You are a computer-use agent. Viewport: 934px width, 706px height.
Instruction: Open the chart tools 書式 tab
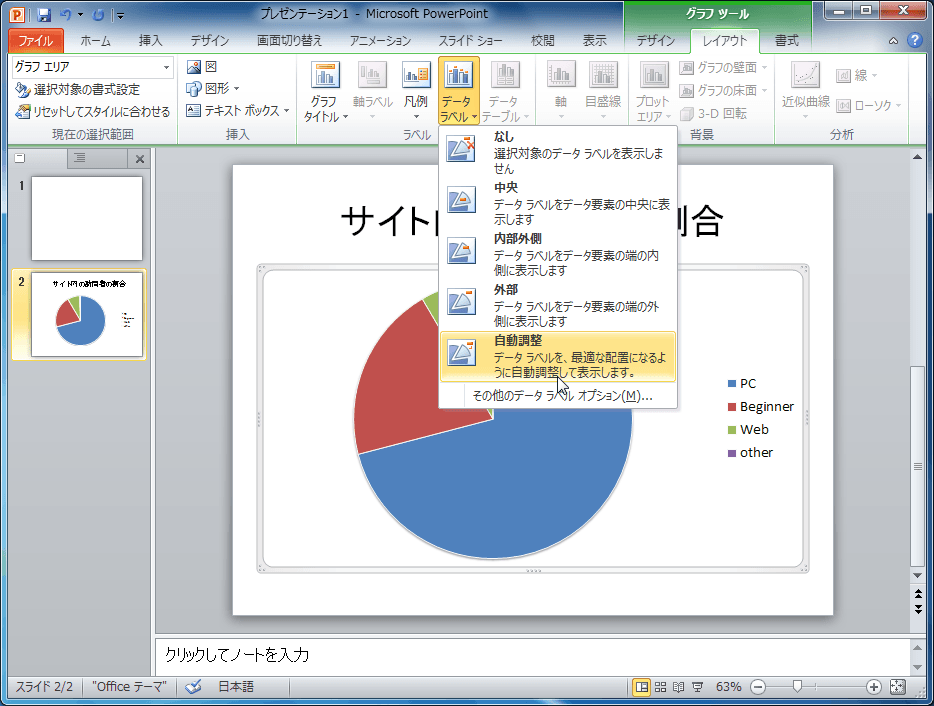point(787,41)
